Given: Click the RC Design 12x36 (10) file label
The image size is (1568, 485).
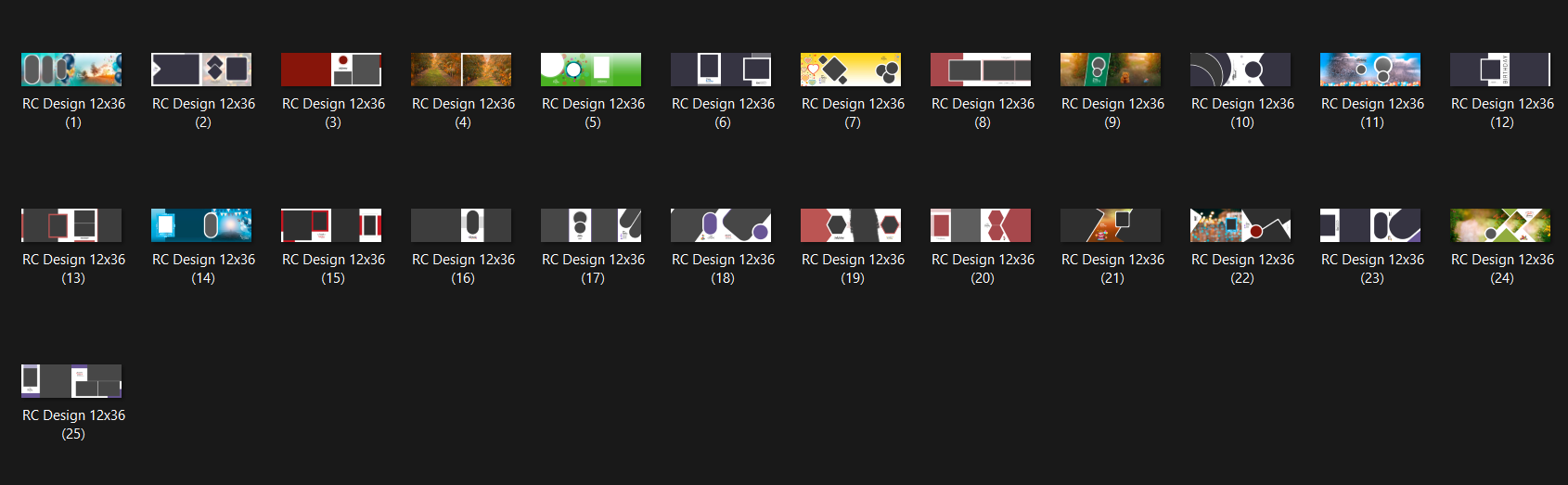Looking at the screenshot, I should pos(1242,113).
